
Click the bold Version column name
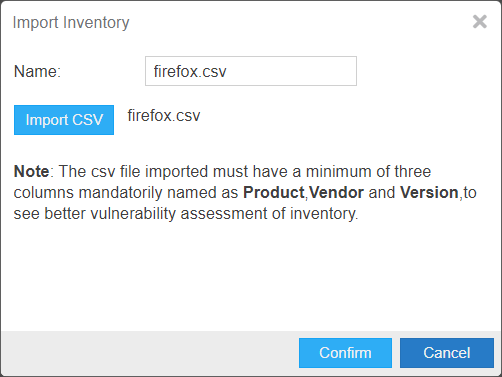[x=429, y=192]
